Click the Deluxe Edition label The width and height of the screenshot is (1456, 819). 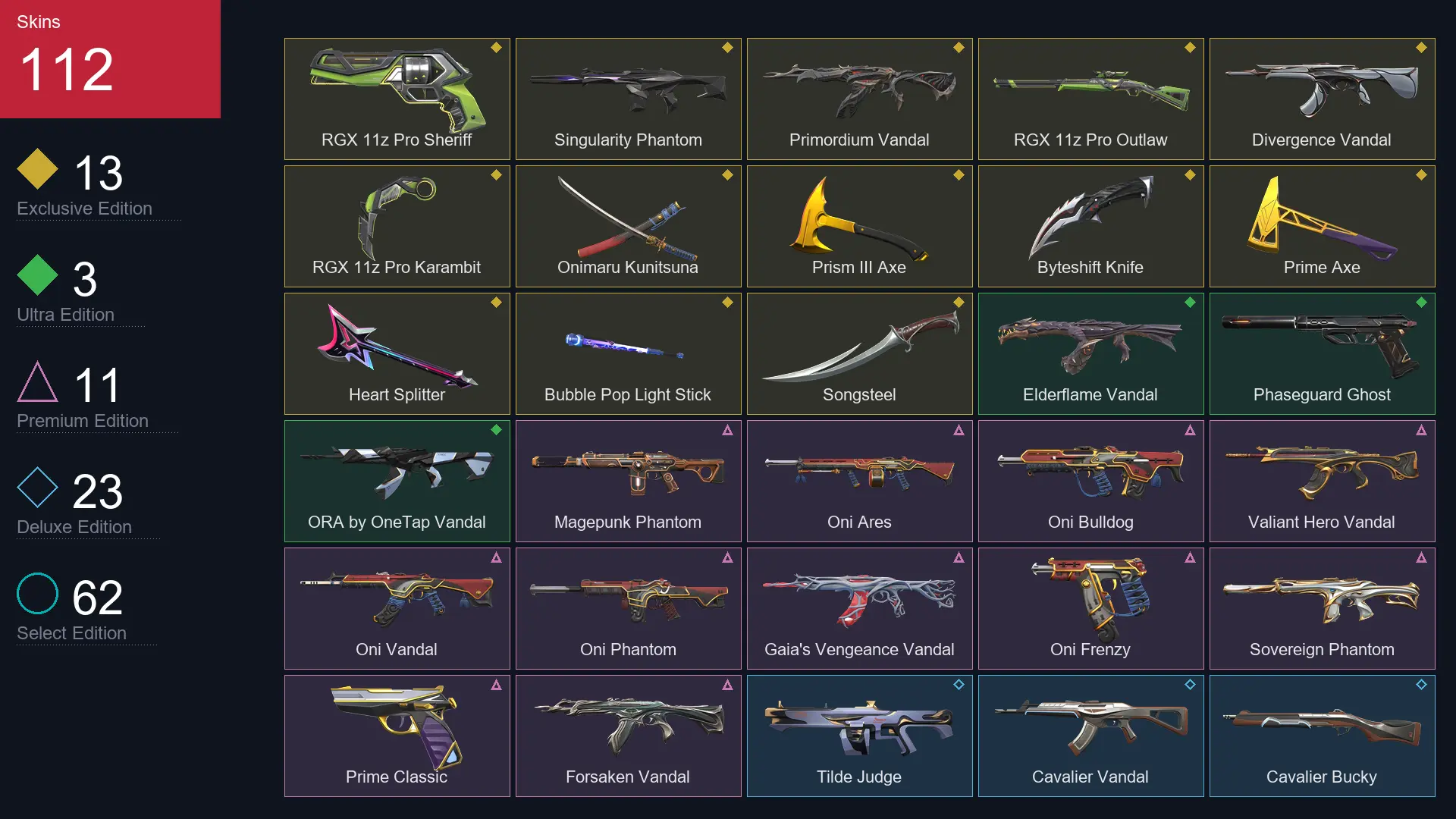click(x=74, y=527)
